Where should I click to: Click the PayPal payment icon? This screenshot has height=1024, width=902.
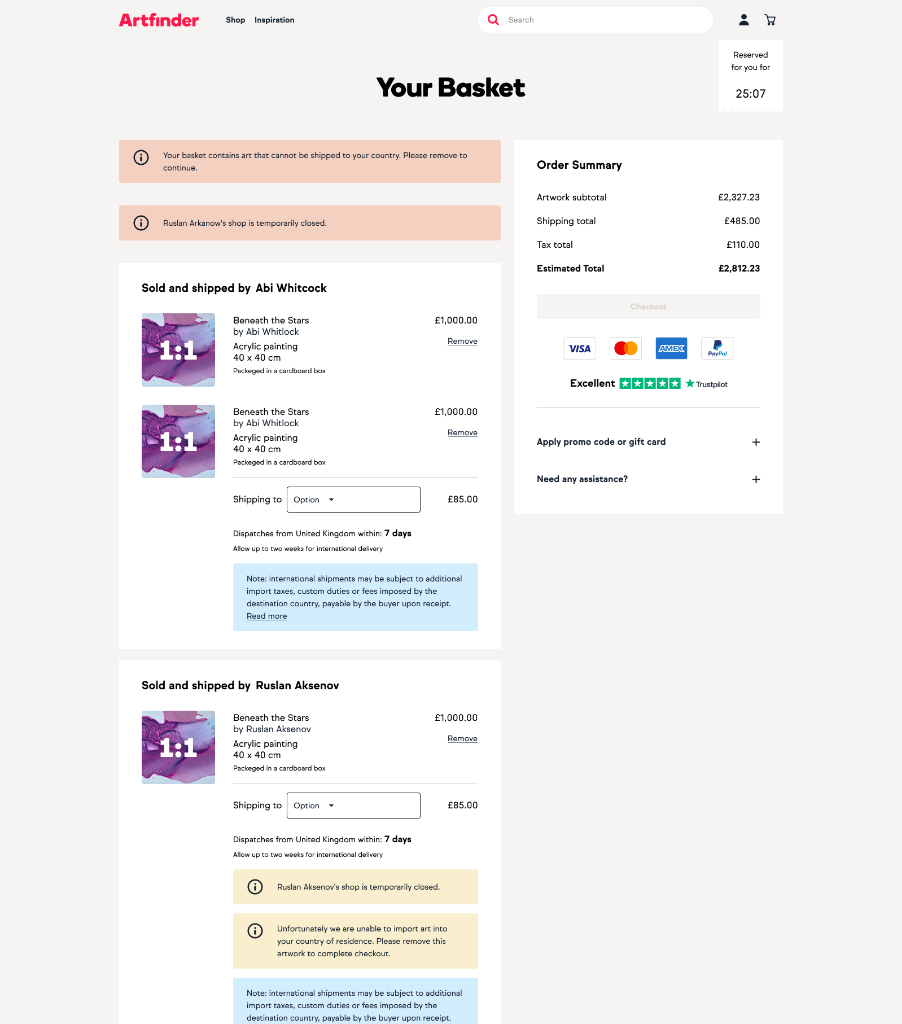[x=717, y=349]
